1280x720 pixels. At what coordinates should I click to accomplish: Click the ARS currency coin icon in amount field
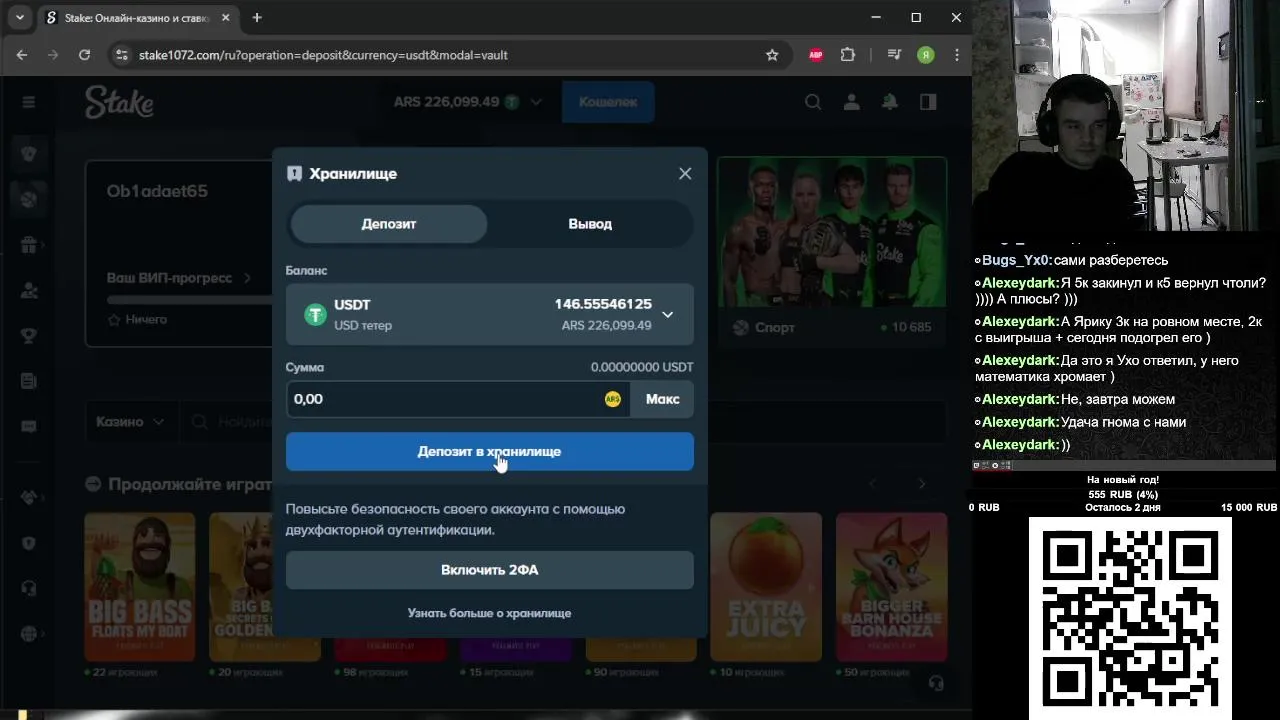click(613, 399)
